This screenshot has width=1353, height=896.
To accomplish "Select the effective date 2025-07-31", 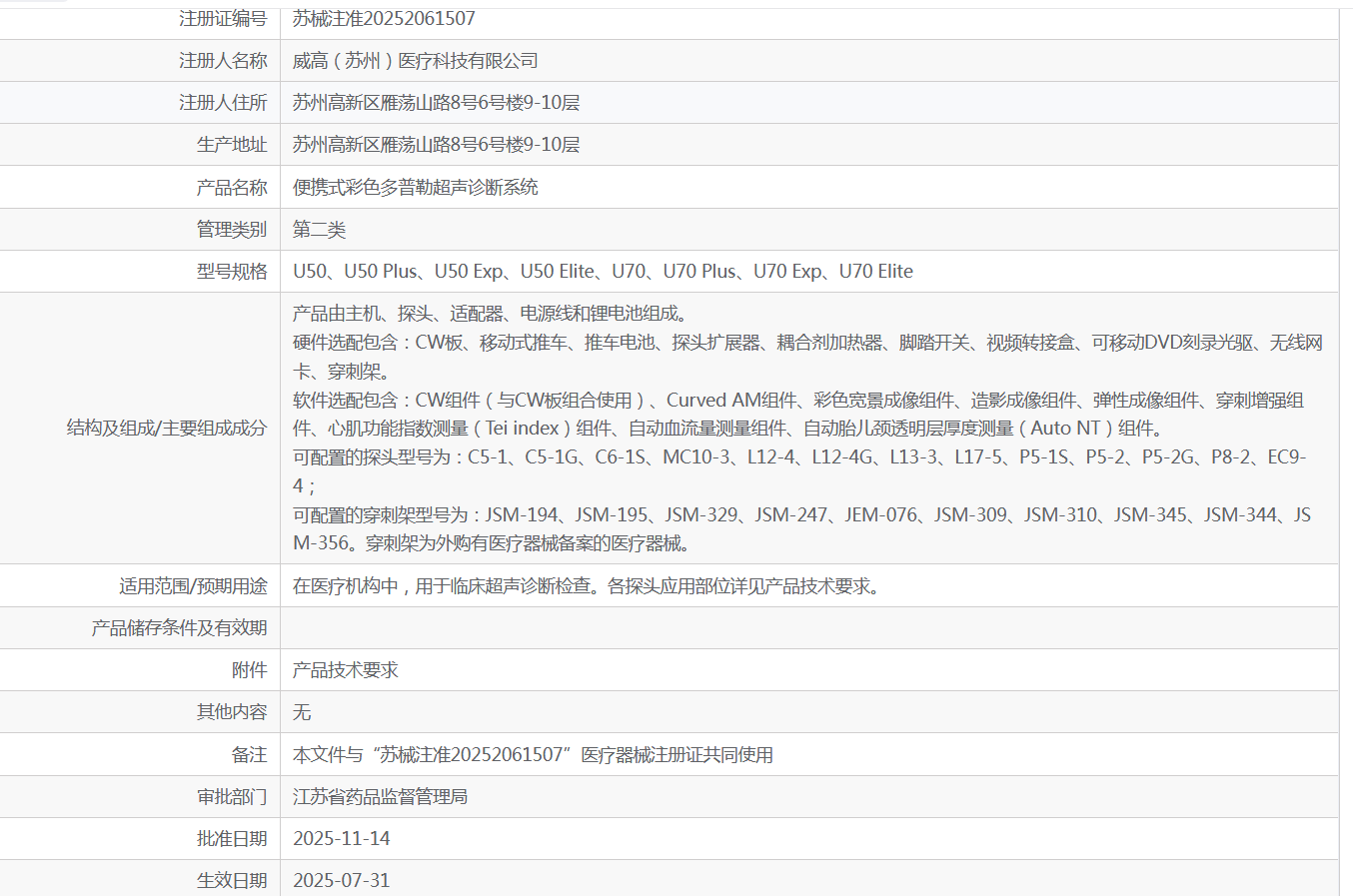I will [x=341, y=881].
